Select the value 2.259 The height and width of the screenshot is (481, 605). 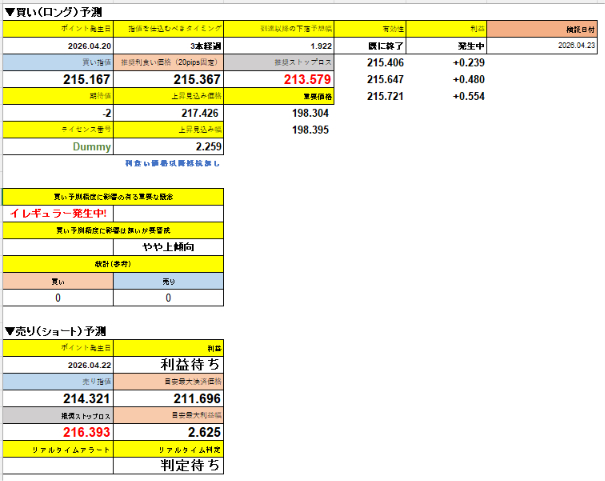pos(169,147)
